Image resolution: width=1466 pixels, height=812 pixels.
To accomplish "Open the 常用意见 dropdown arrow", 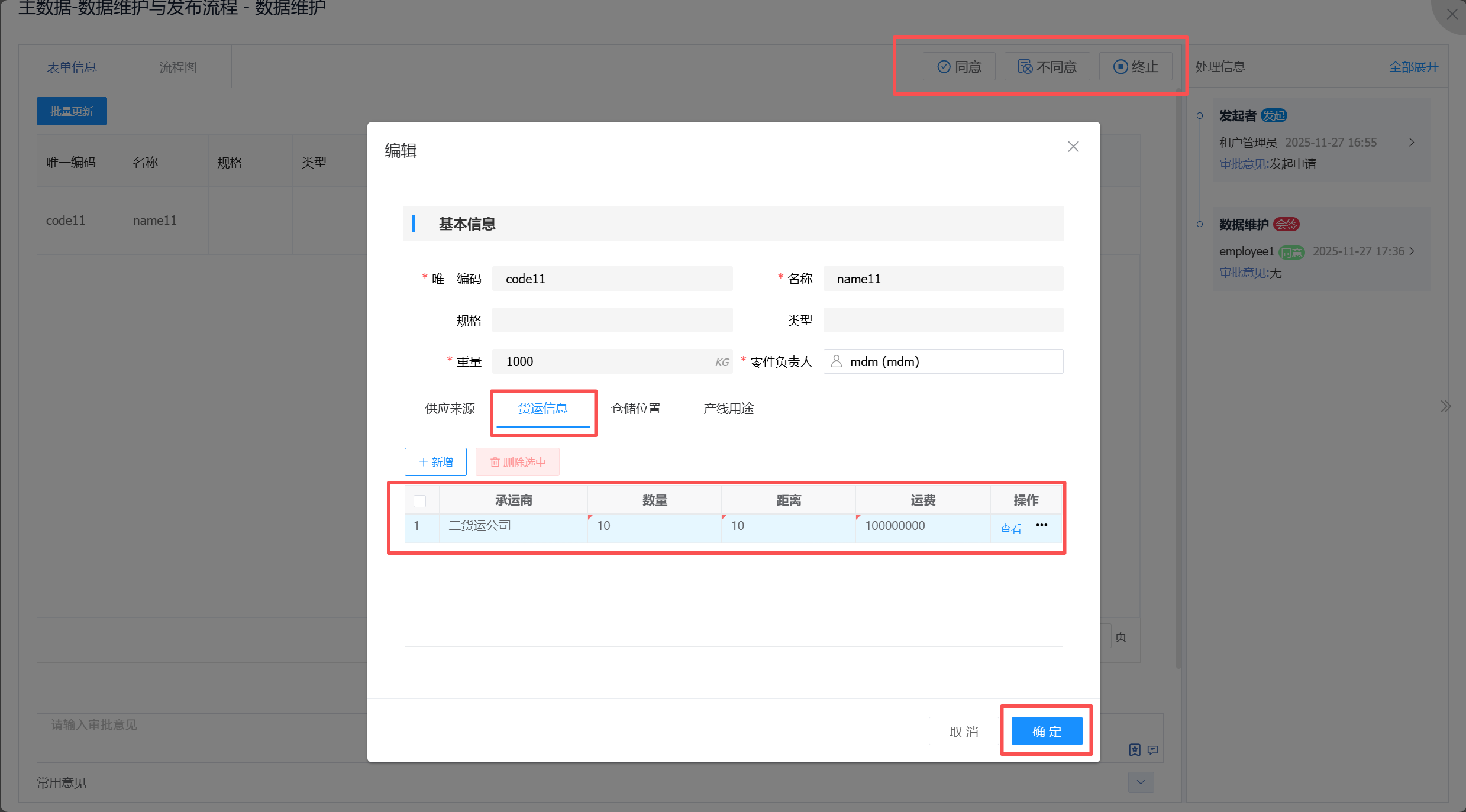I will pos(1141,782).
